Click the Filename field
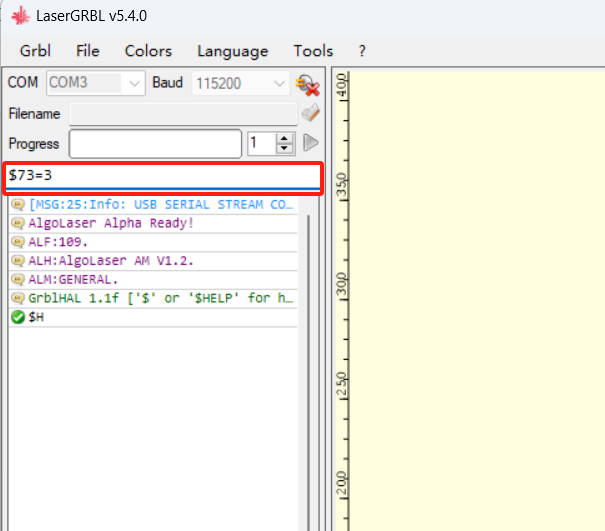This screenshot has height=531, width=605. coord(183,114)
